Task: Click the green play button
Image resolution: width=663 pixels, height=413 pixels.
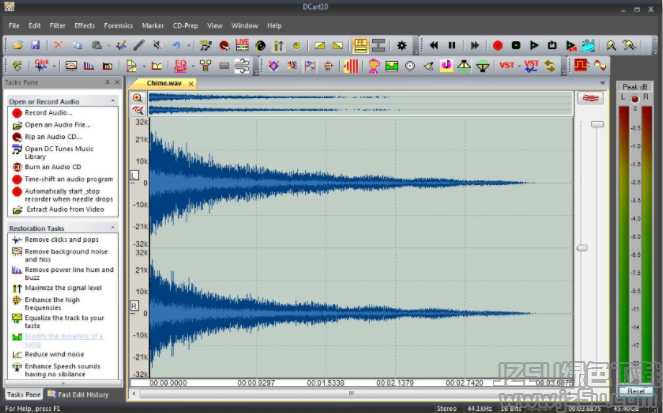Action: (x=534, y=45)
